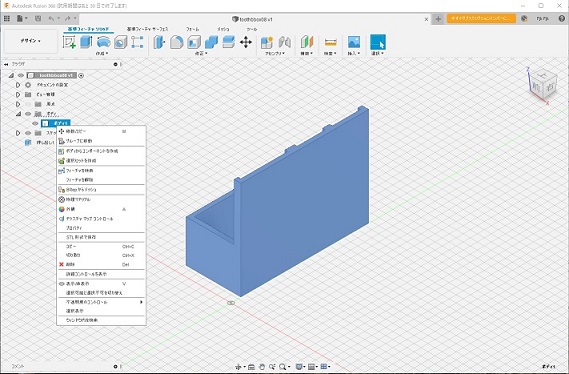Select the Revolve tool icon
Image resolution: width=569 pixels, height=374 pixels.
point(103,42)
